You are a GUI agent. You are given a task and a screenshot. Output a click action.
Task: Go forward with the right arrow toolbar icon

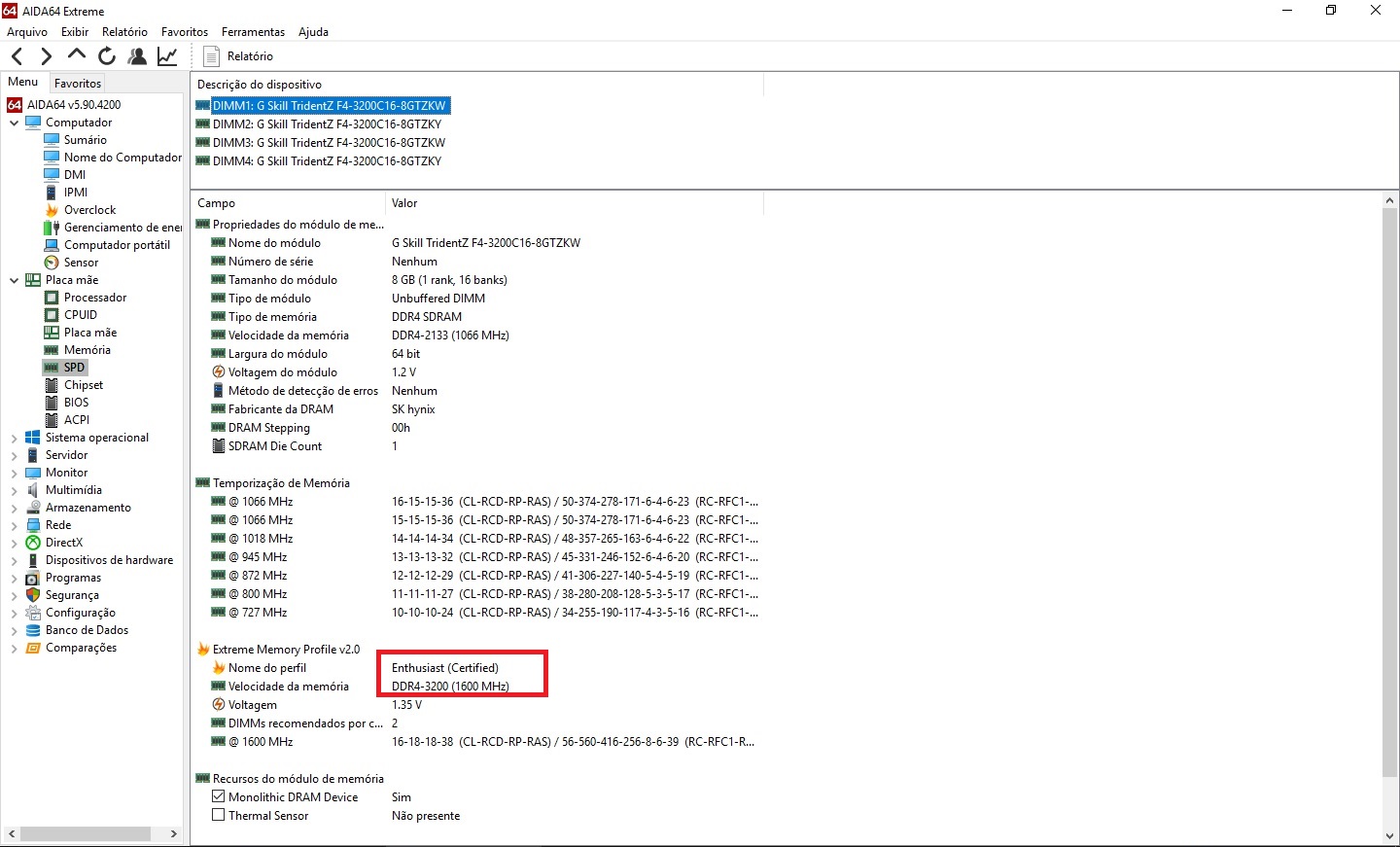coord(46,56)
